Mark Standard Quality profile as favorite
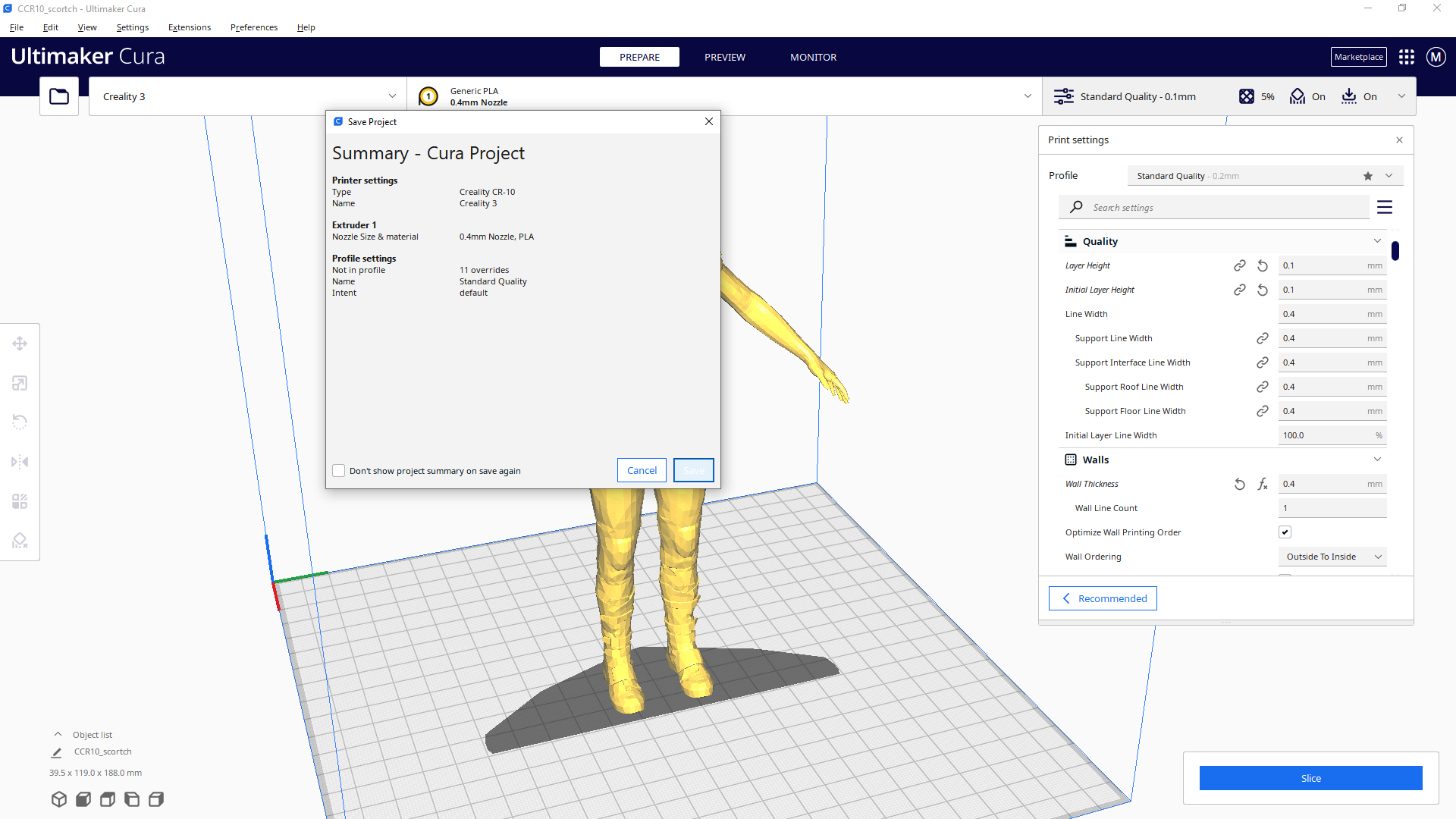Screen dimensions: 1456x819 tap(1367, 175)
